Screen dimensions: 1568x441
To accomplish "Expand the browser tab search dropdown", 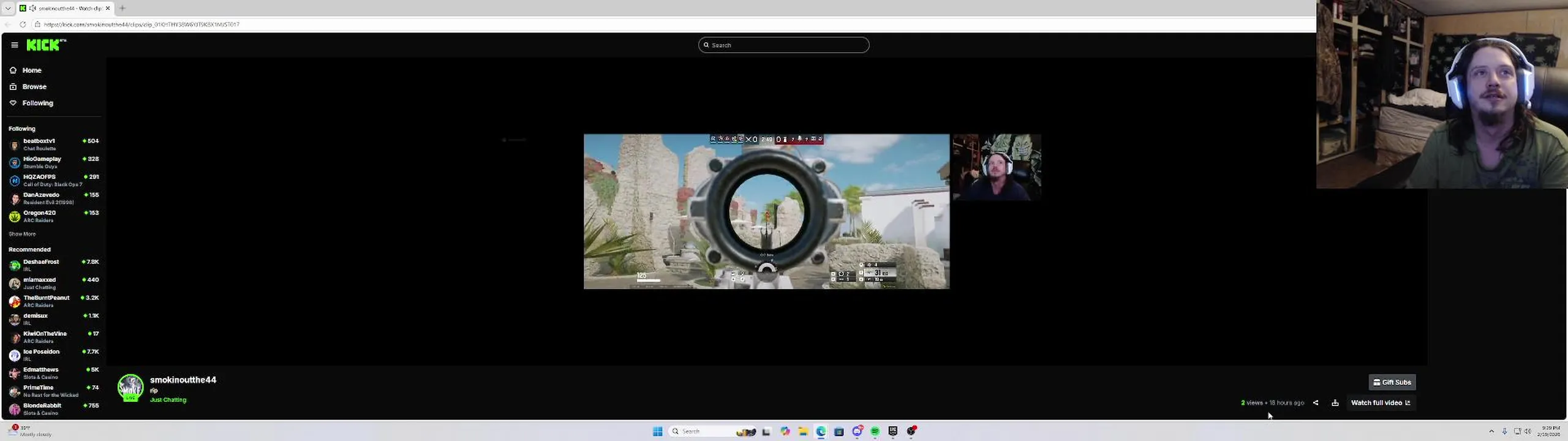I will click(x=8, y=8).
